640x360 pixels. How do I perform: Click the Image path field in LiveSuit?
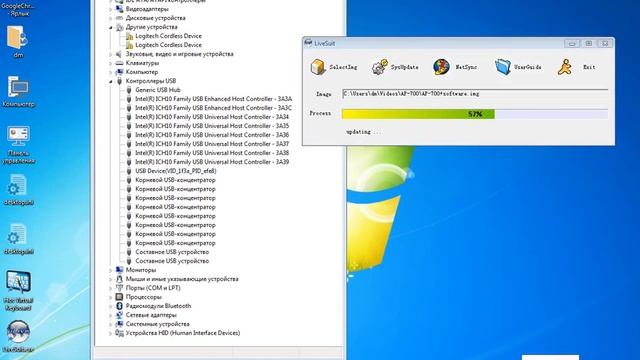tap(475, 94)
